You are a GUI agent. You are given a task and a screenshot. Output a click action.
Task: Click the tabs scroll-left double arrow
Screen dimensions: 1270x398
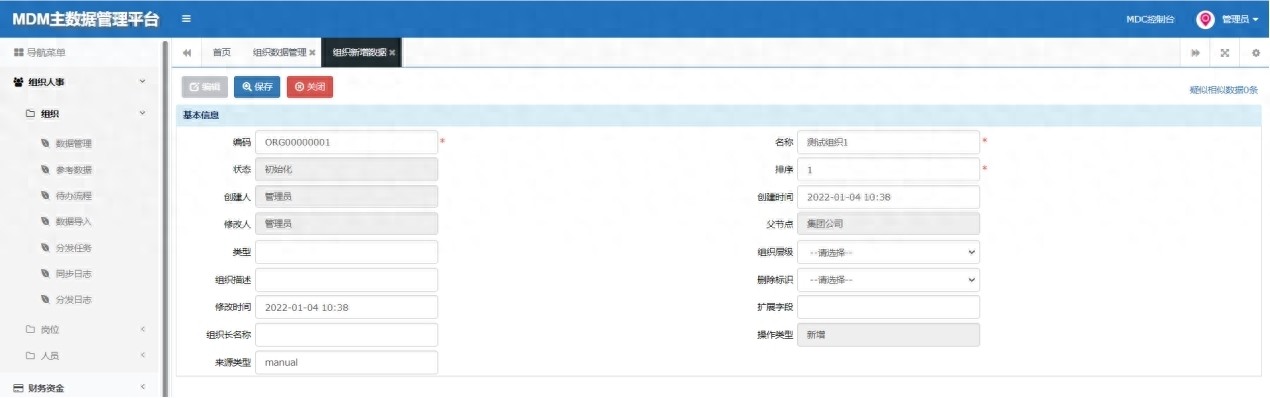pyautogui.click(x=187, y=52)
